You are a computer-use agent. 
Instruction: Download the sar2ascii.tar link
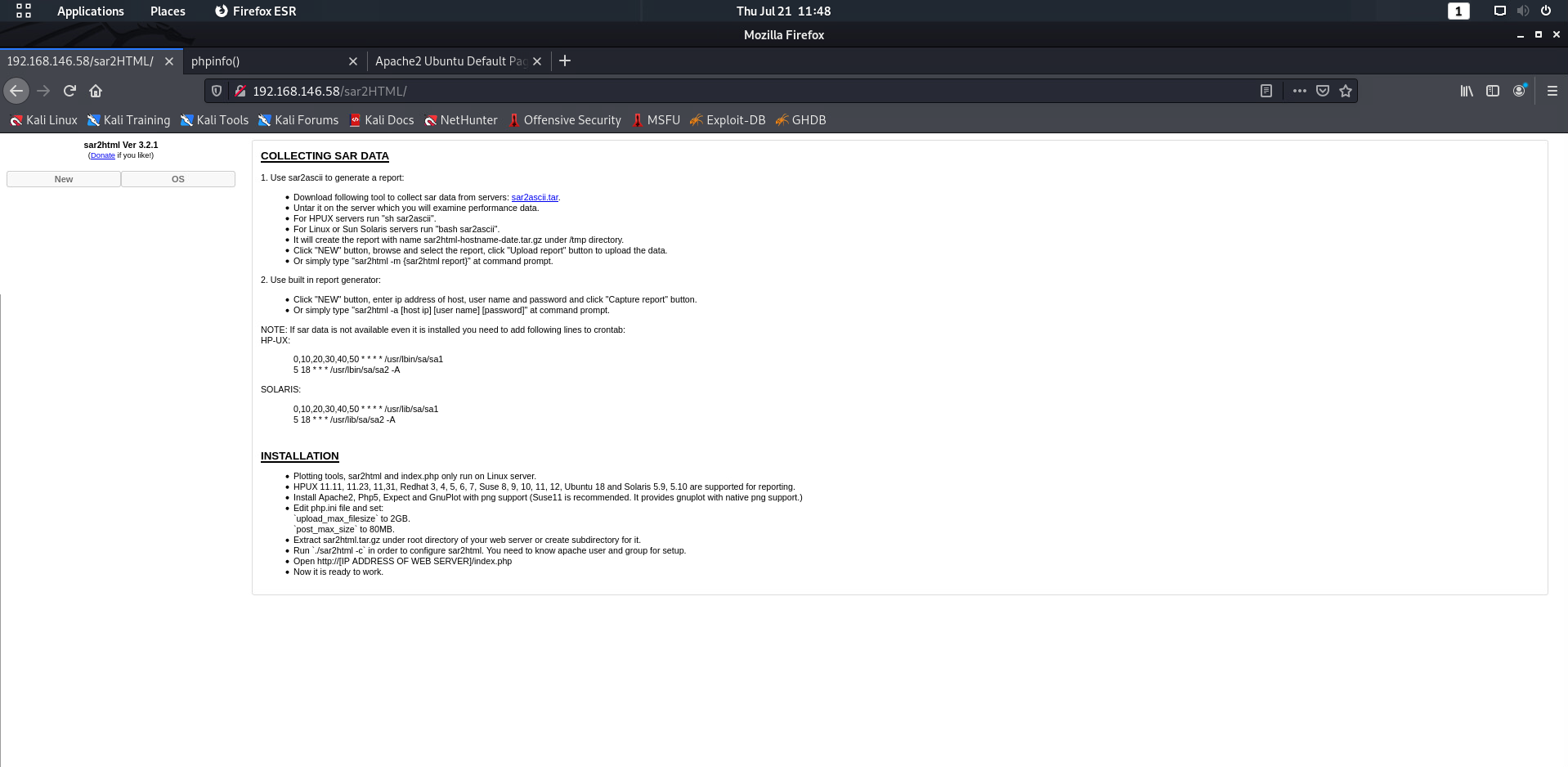pyautogui.click(x=535, y=197)
